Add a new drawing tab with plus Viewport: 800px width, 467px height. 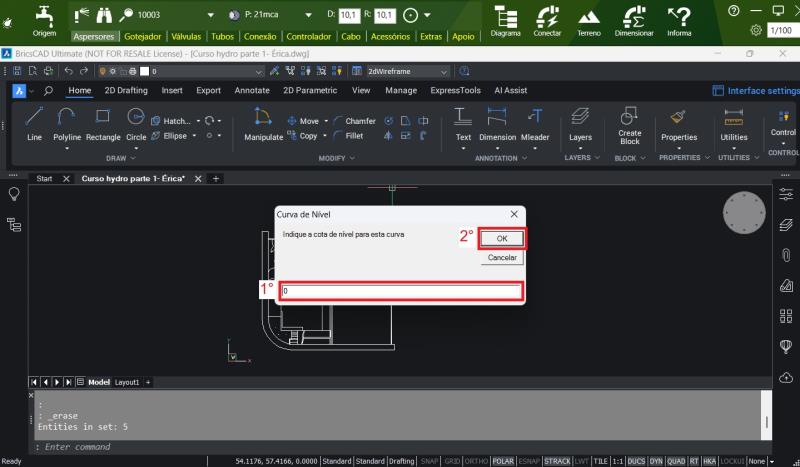click(216, 179)
